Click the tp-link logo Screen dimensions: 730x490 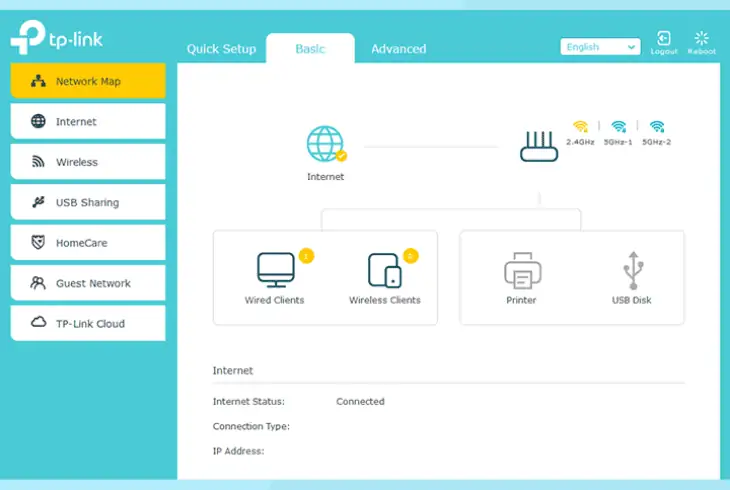pyautogui.click(x=57, y=37)
